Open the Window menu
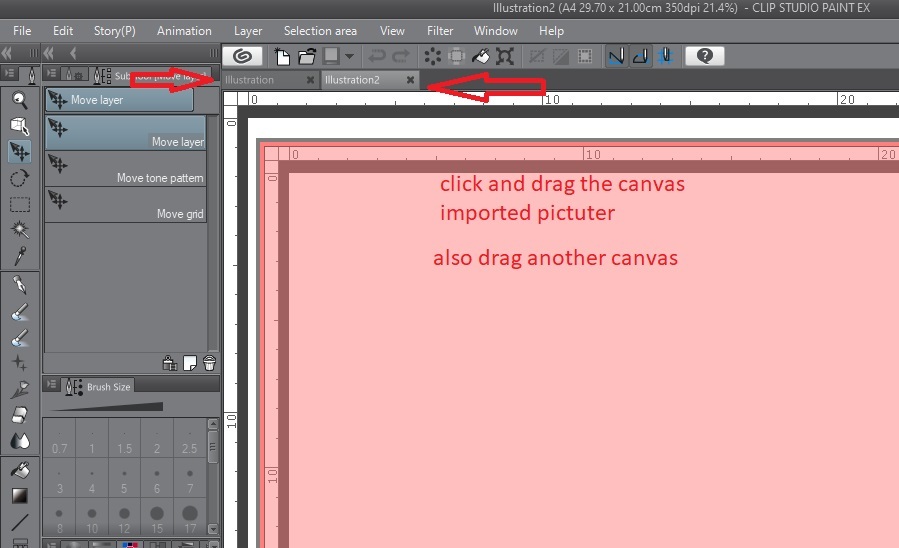The height and width of the screenshot is (548, 899). 495,31
